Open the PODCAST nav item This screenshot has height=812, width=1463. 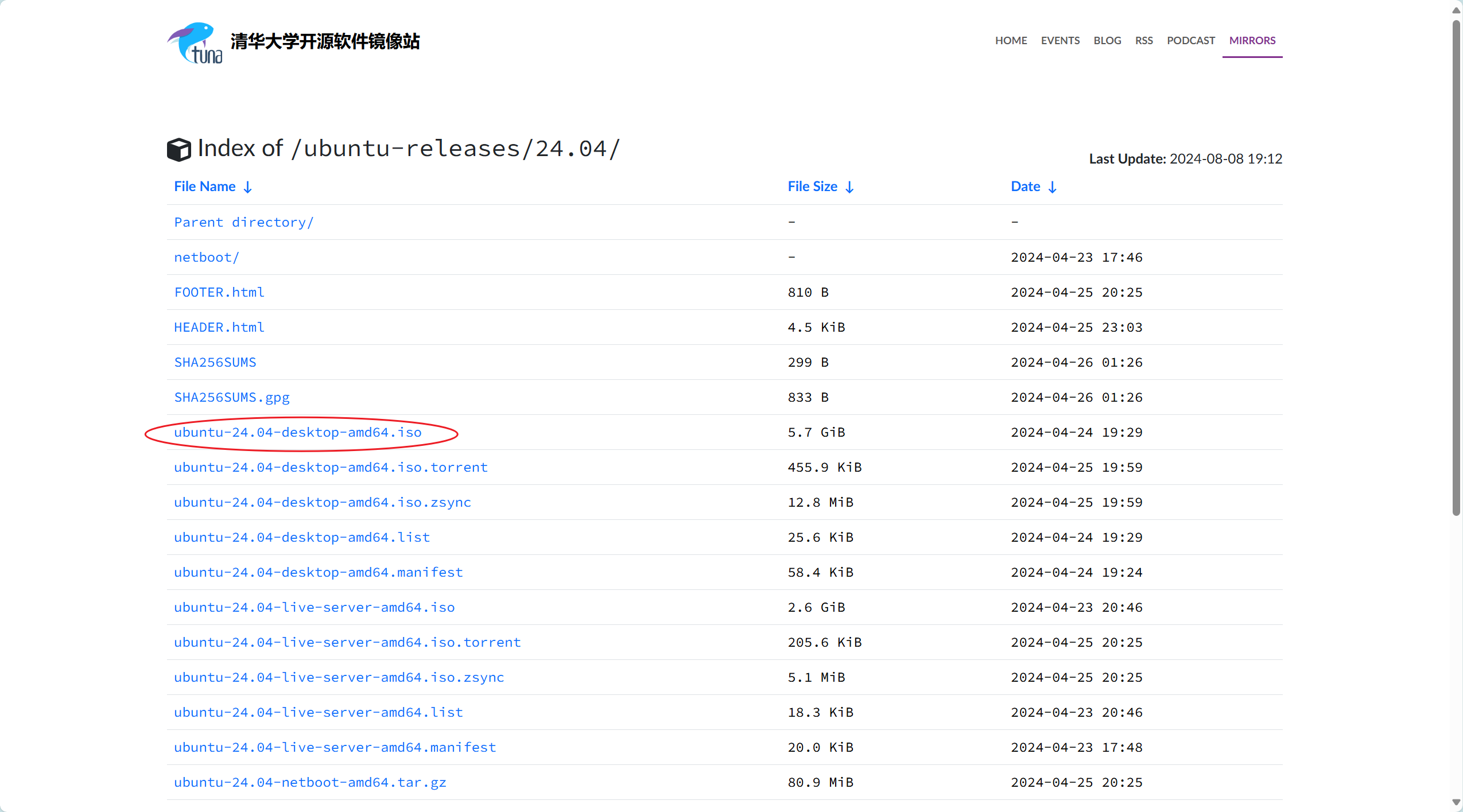(1191, 41)
